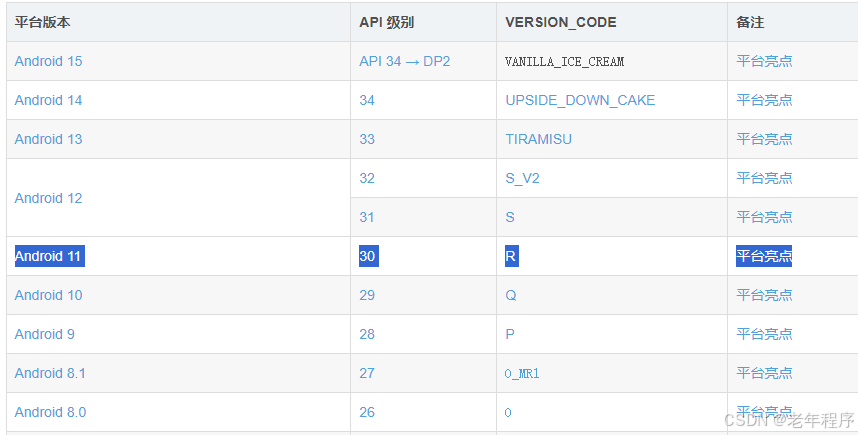The width and height of the screenshot is (858, 435).
Task: Click the 备注 column header
Action: tap(750, 22)
